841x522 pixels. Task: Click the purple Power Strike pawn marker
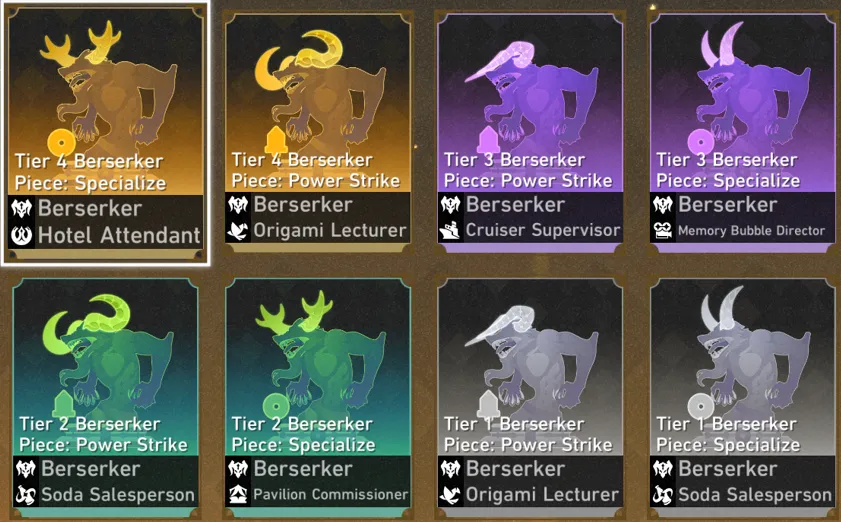click(x=488, y=140)
